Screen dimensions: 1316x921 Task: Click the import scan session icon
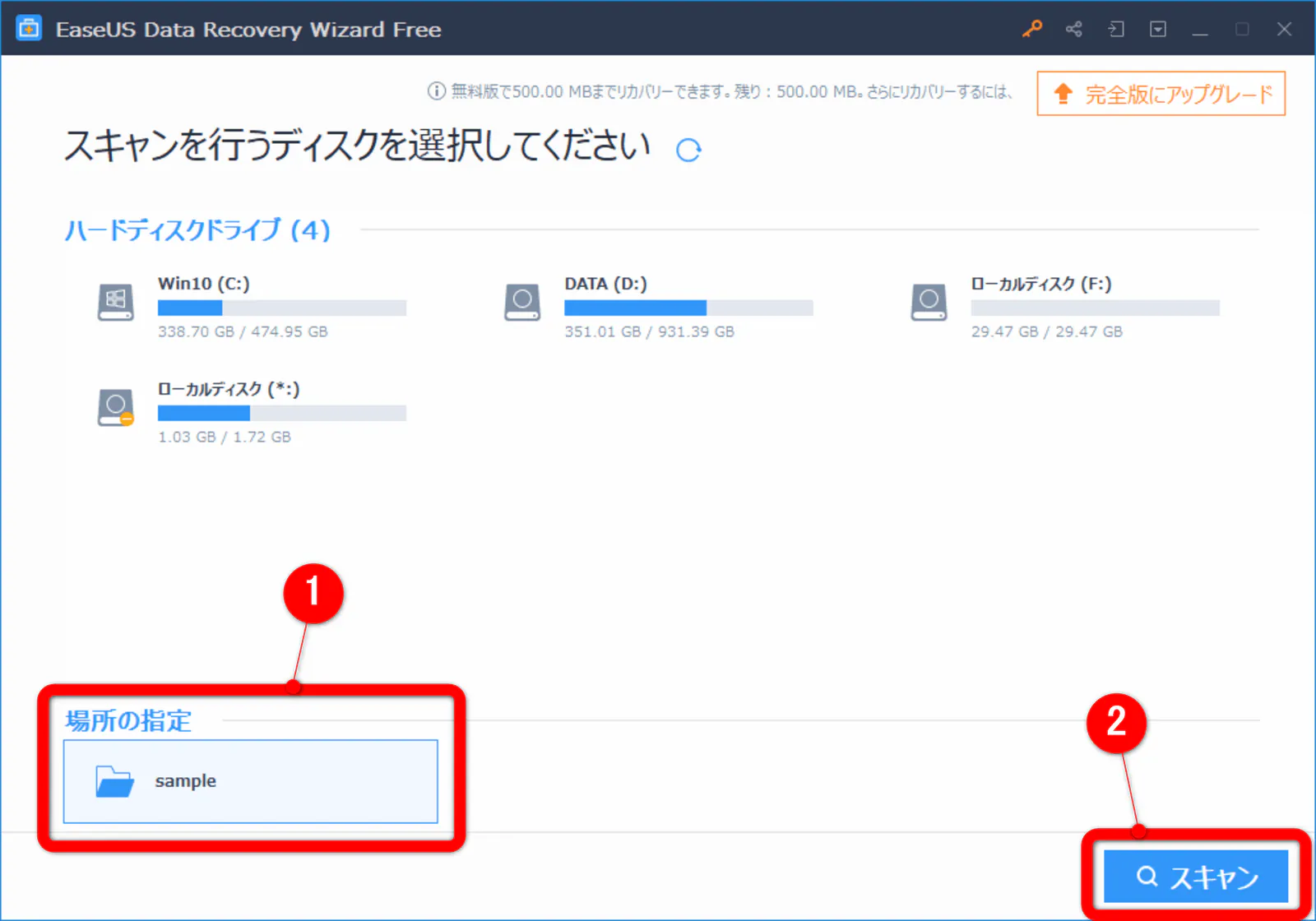click(x=1116, y=29)
